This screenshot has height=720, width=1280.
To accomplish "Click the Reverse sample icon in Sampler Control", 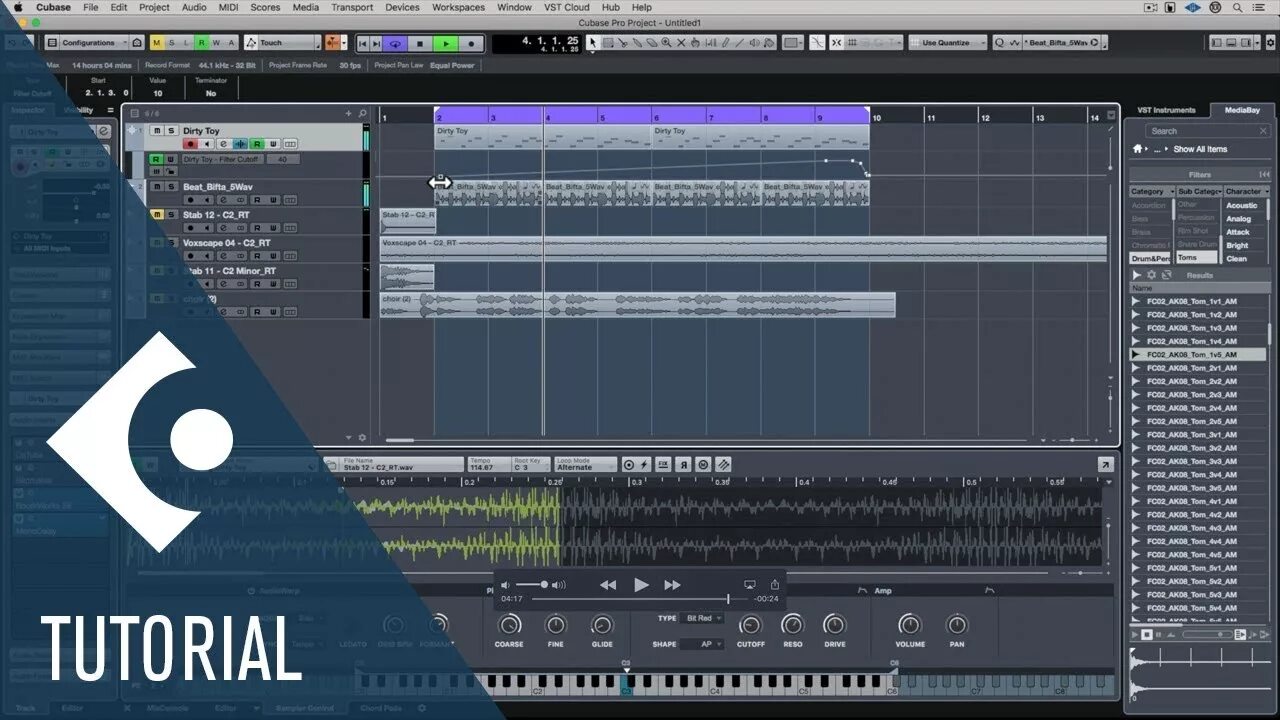I will pyautogui.click(x=684, y=465).
